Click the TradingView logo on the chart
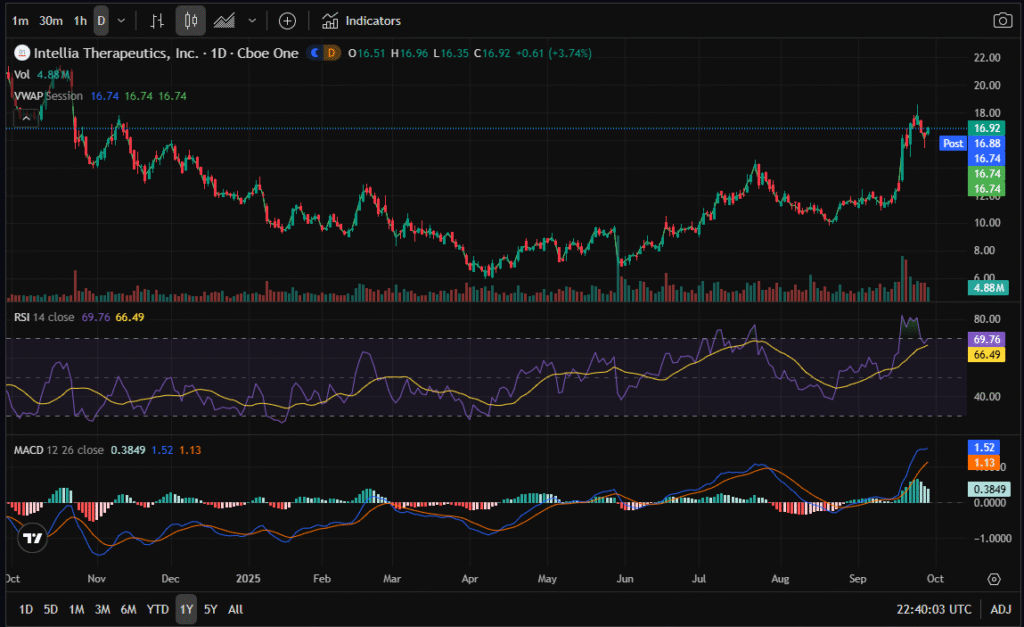 point(33,538)
